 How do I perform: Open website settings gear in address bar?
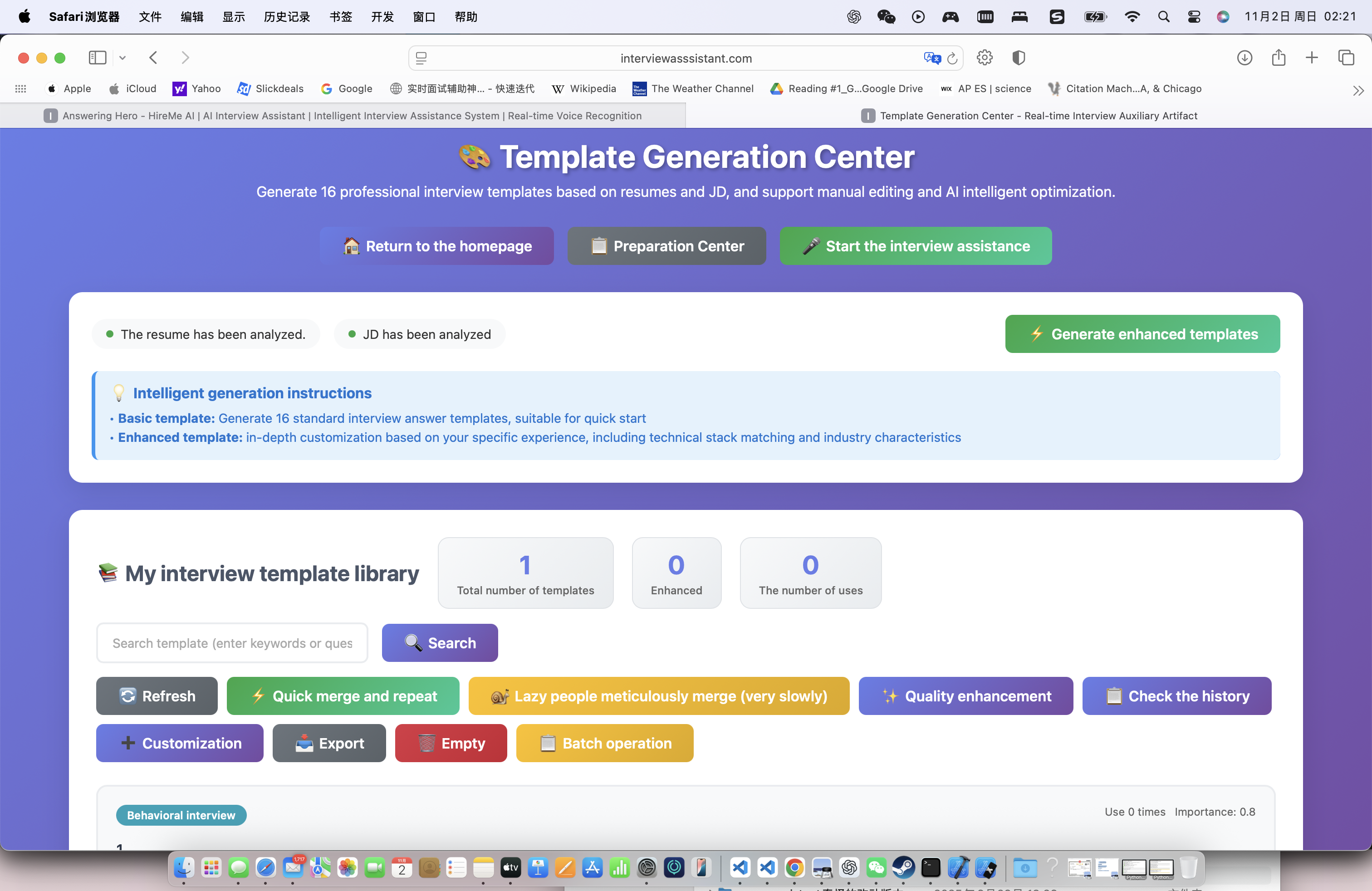[984, 58]
